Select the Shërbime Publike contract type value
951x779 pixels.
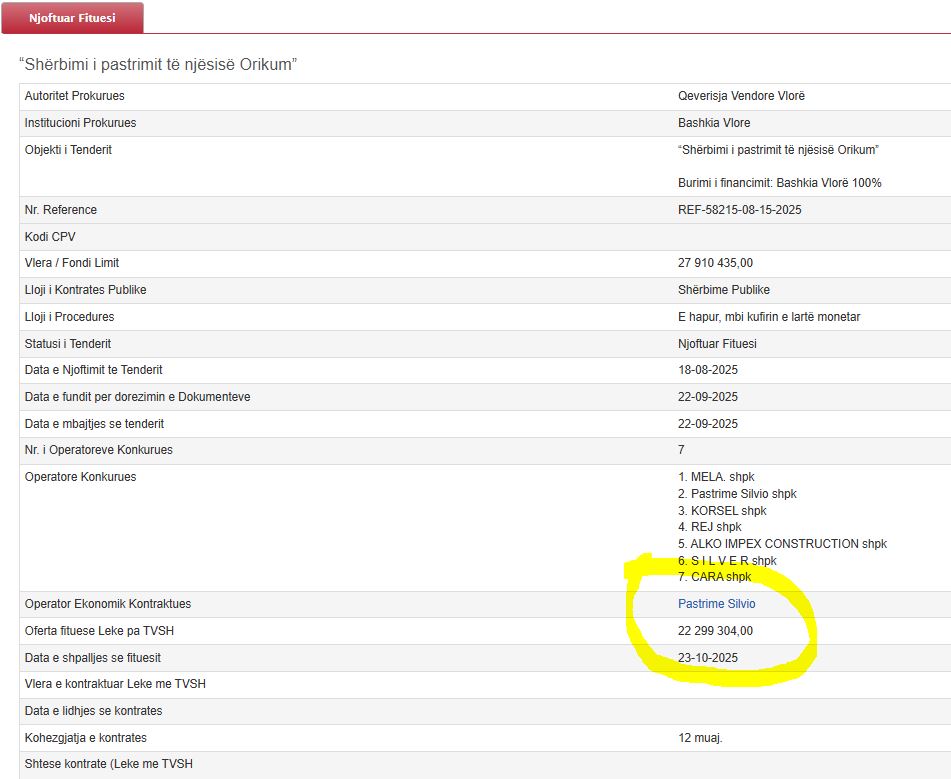tap(724, 290)
